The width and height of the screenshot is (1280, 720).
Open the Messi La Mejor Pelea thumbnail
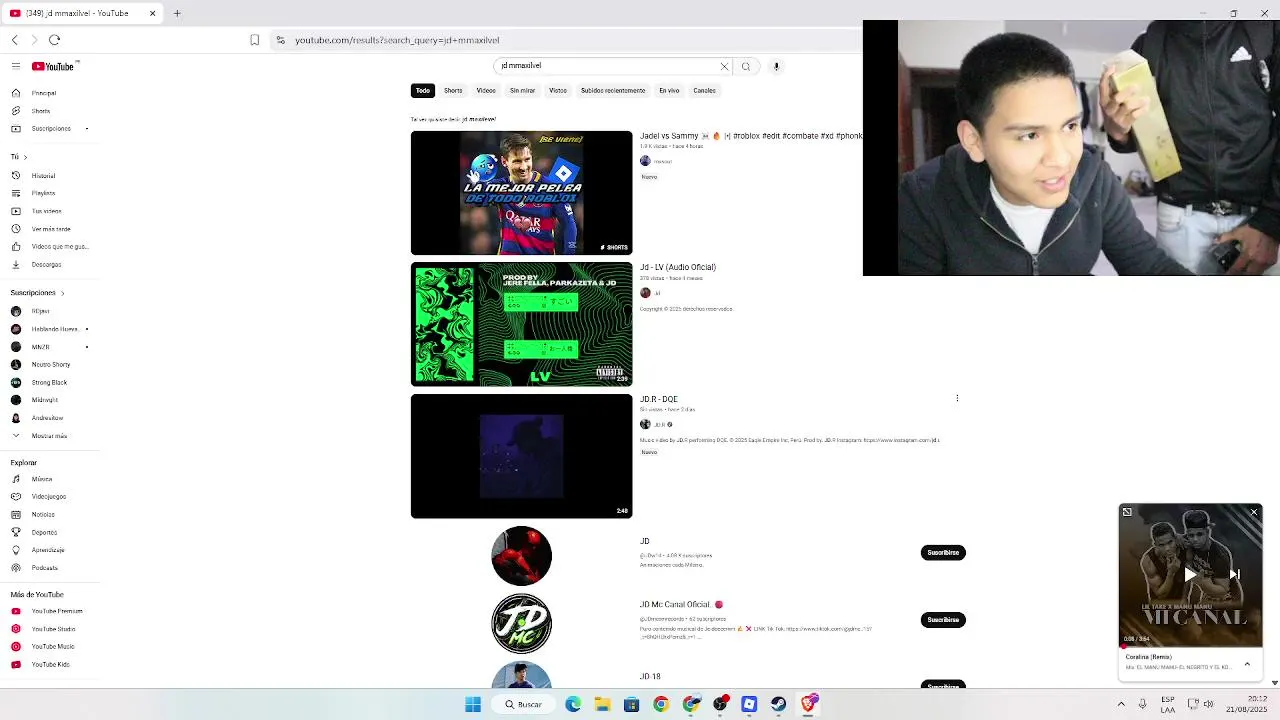tap(521, 193)
